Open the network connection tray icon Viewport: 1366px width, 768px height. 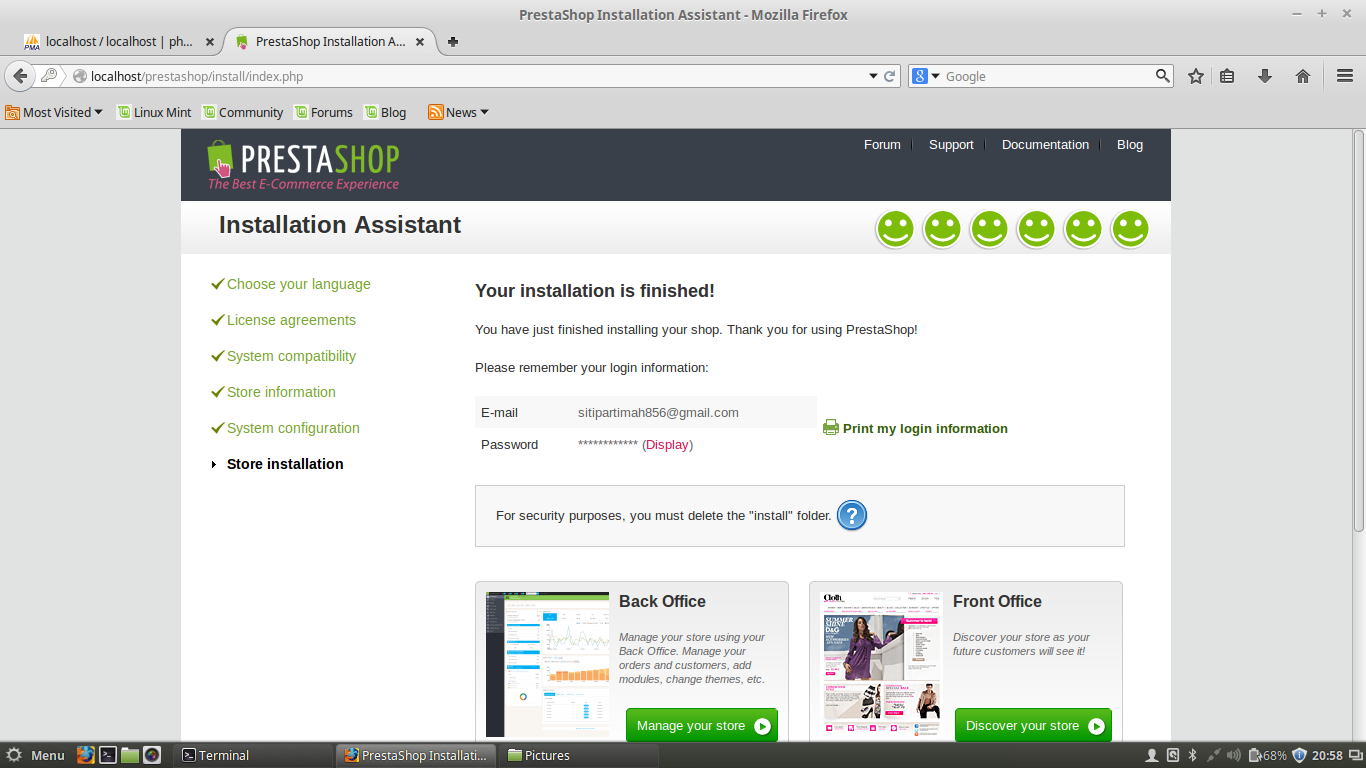click(1213, 755)
